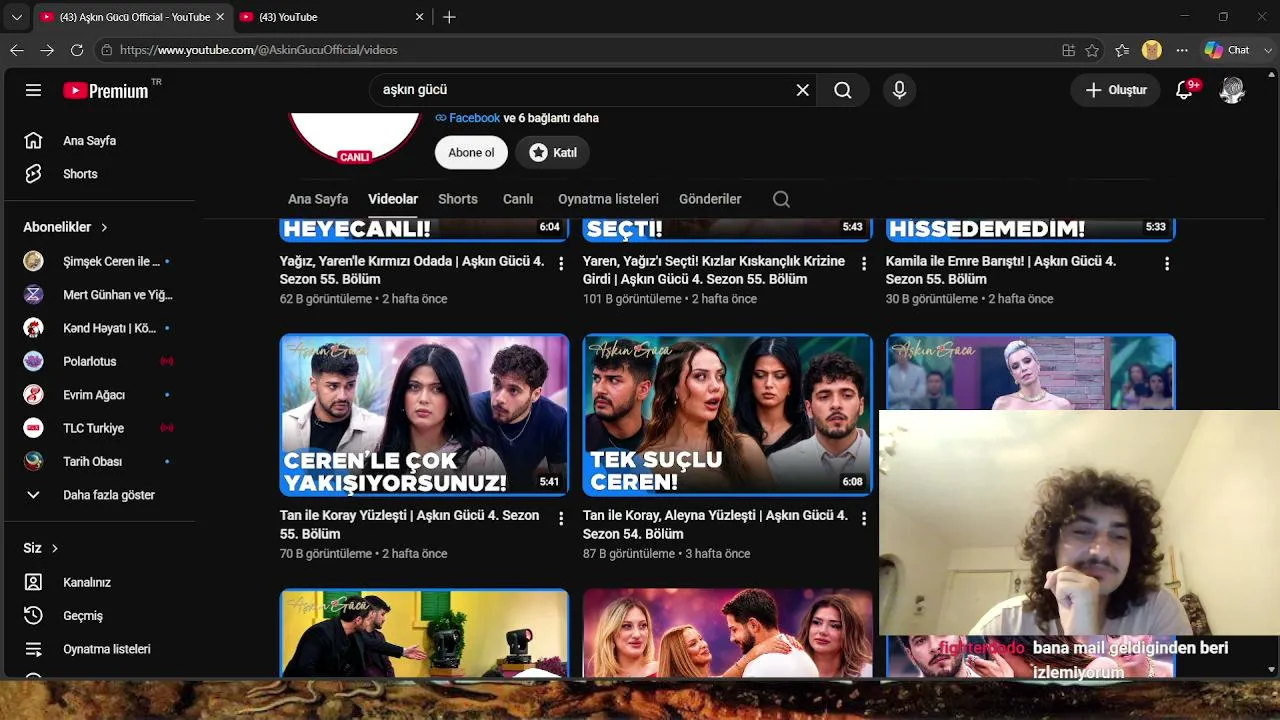The image size is (1280, 720).
Task: Open Şimşek Ceren ile subscription channel
Action: (100, 261)
